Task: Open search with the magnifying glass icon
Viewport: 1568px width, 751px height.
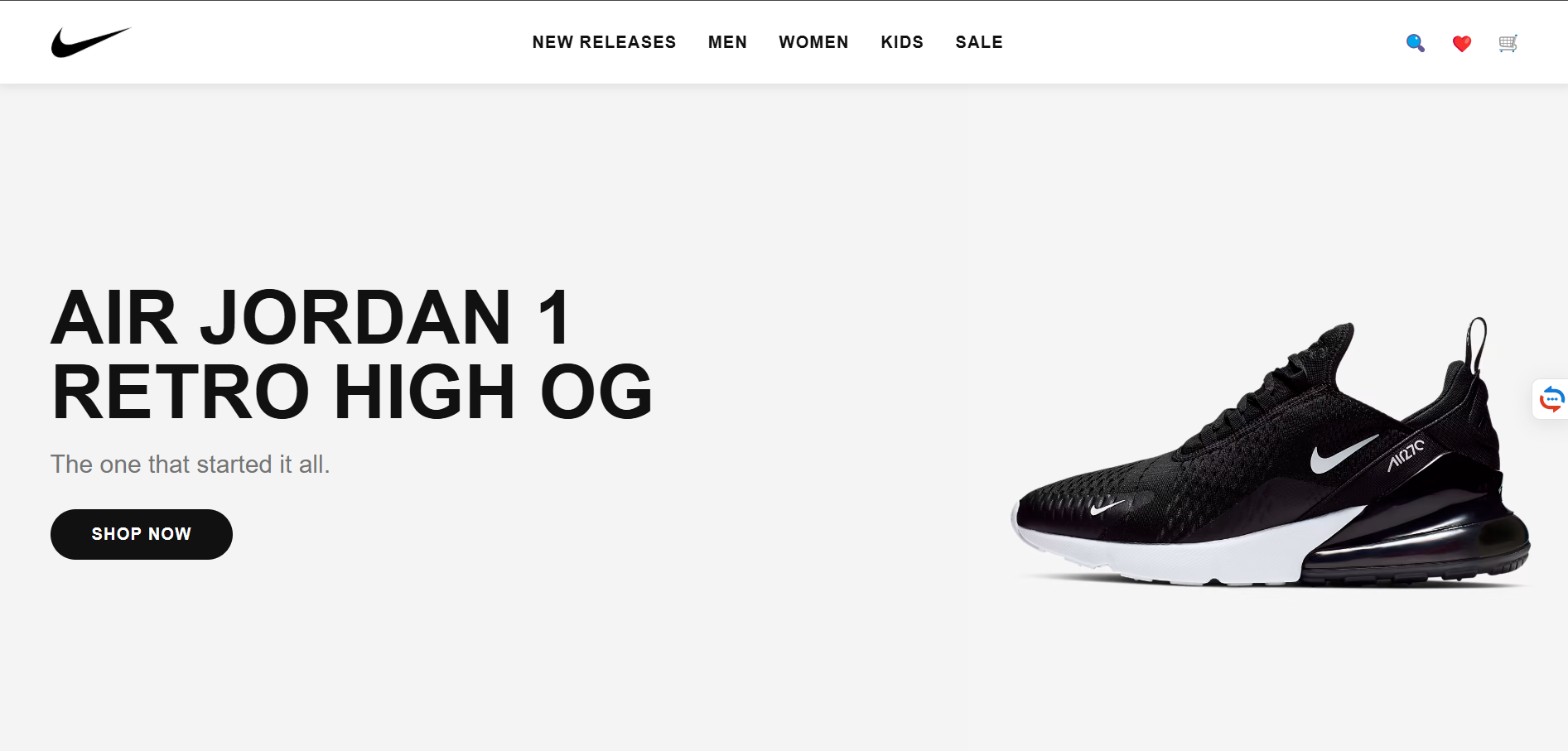Action: [x=1415, y=43]
